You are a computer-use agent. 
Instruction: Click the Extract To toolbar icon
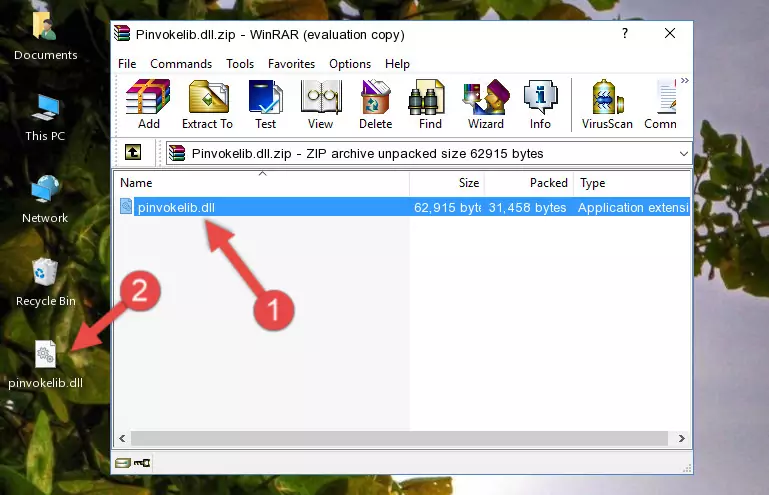(x=207, y=104)
